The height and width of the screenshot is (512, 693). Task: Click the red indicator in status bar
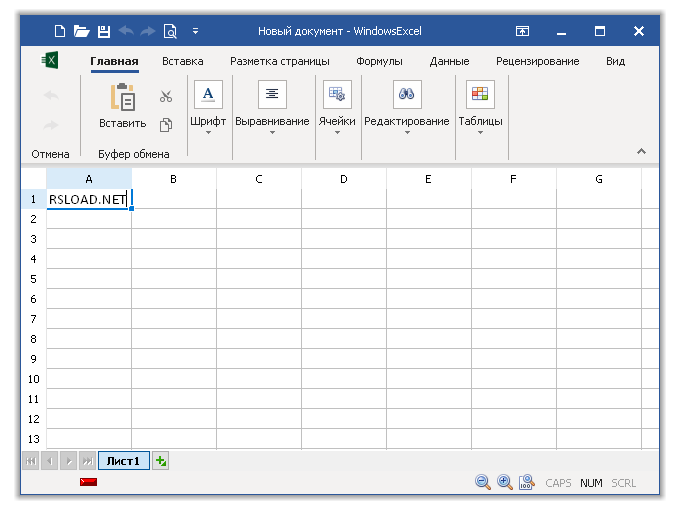pos(88,482)
